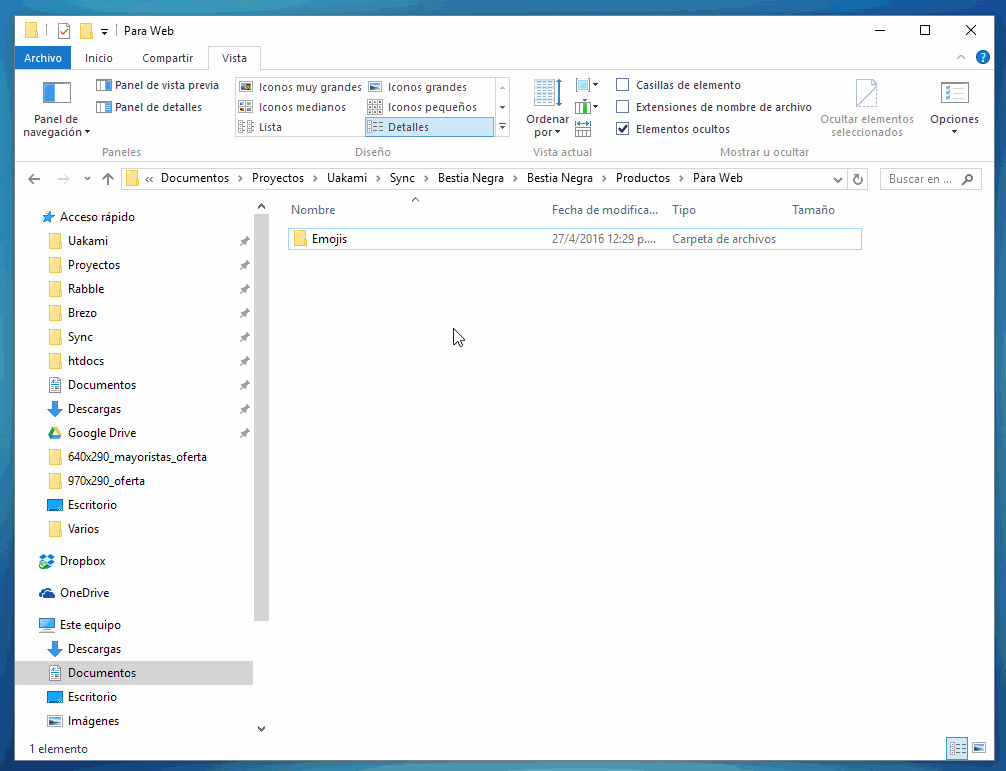Click the Vista ribbon tab
The width and height of the screenshot is (1006, 771).
(x=234, y=58)
